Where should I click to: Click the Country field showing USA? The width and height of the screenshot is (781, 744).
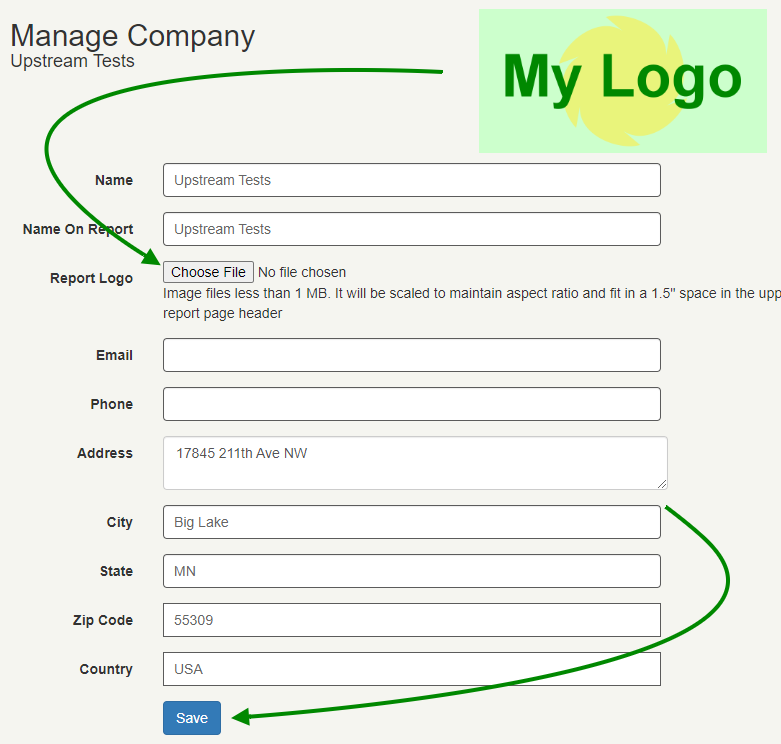(411, 669)
